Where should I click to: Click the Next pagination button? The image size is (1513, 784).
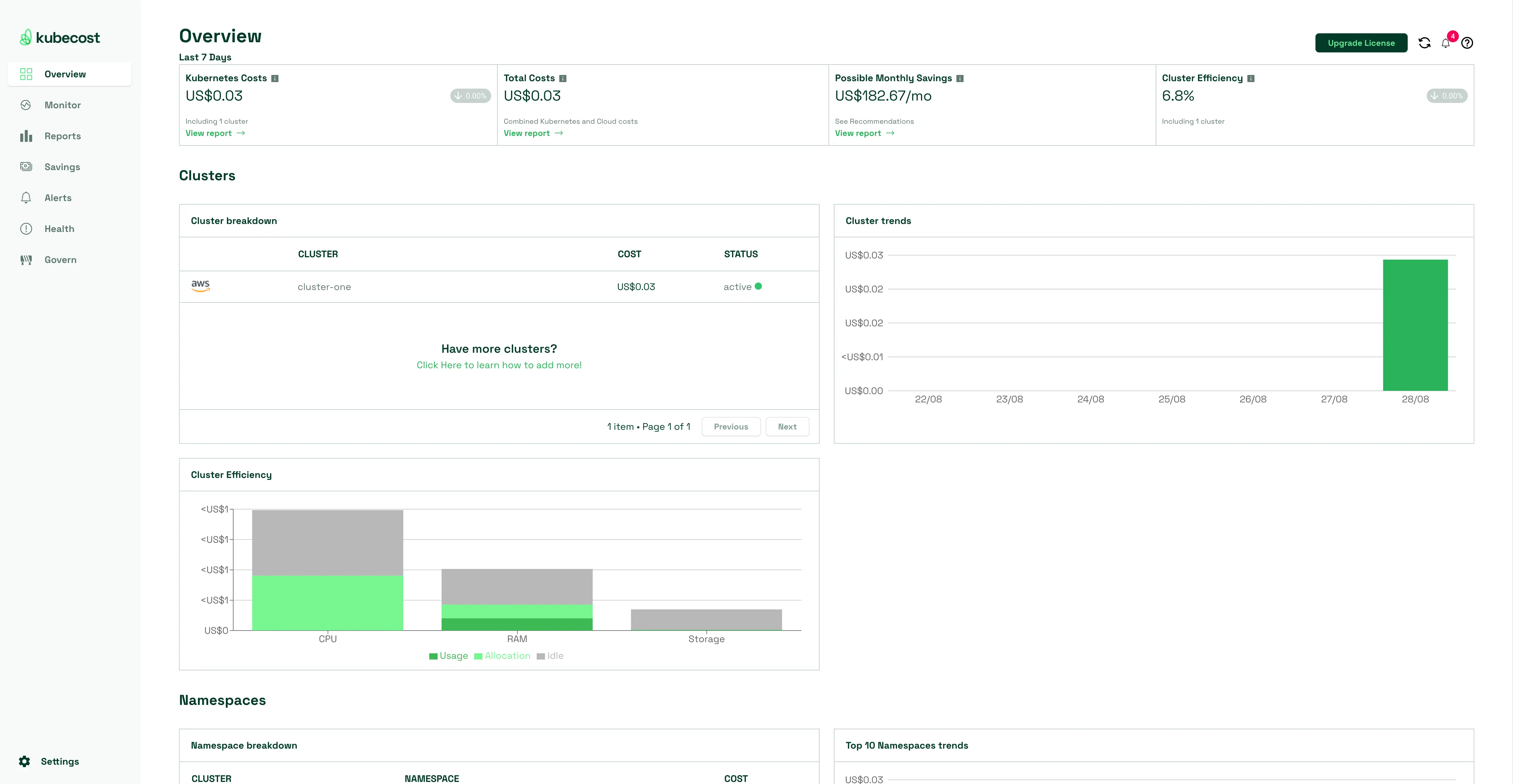point(787,427)
